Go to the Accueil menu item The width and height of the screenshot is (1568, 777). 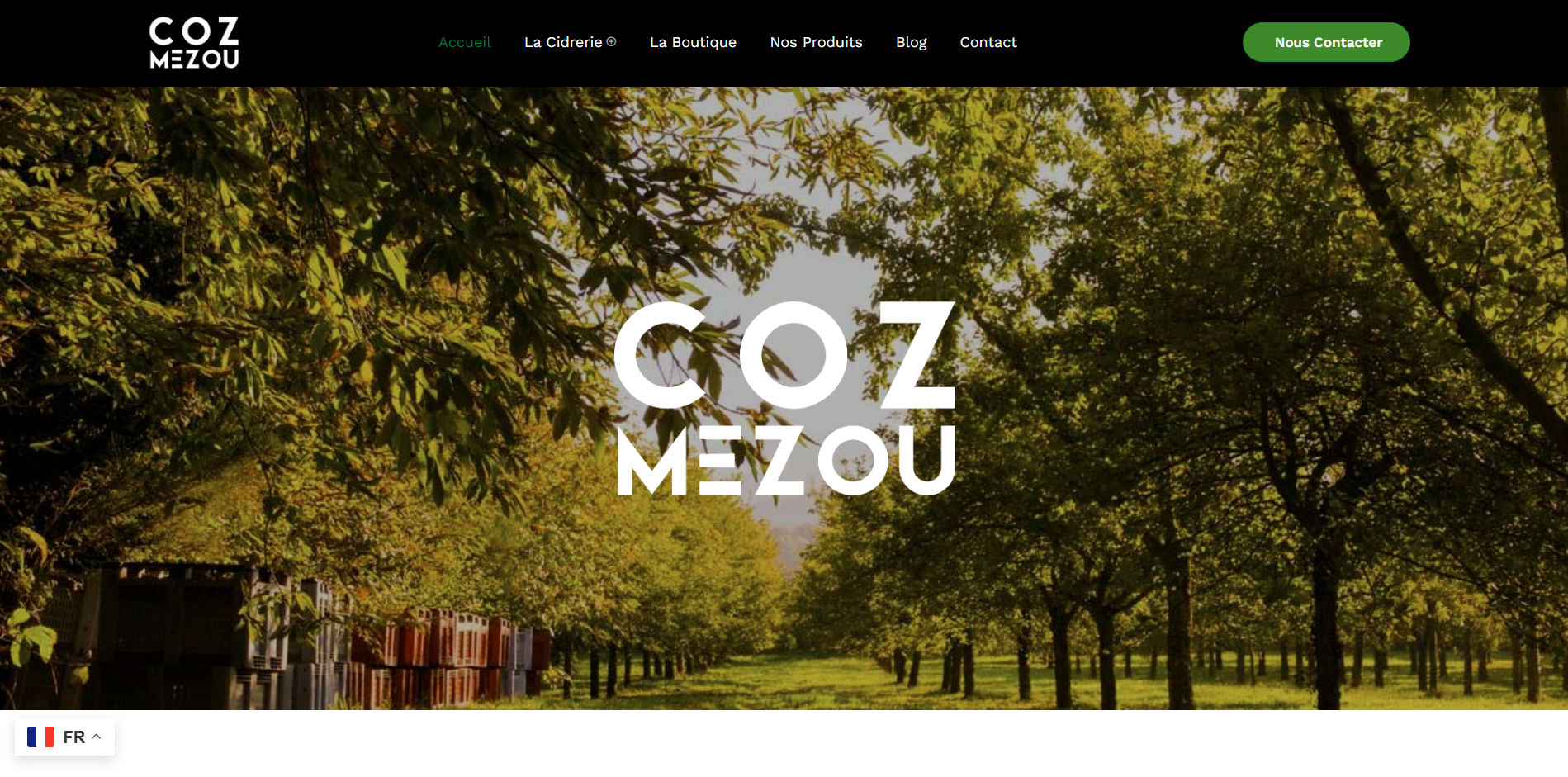tap(465, 42)
